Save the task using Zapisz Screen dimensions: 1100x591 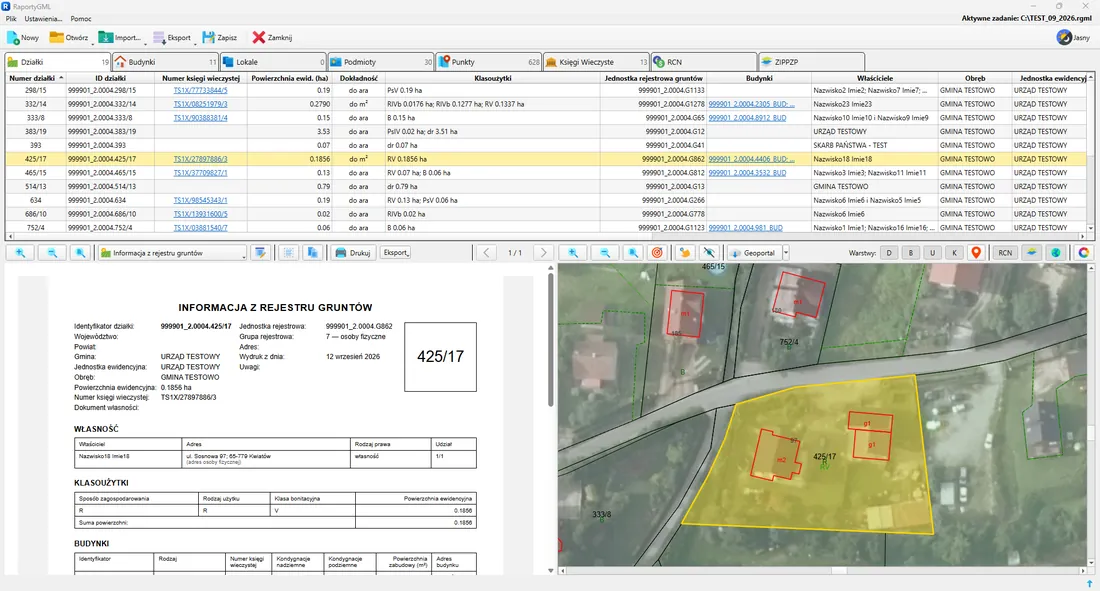(x=220, y=38)
